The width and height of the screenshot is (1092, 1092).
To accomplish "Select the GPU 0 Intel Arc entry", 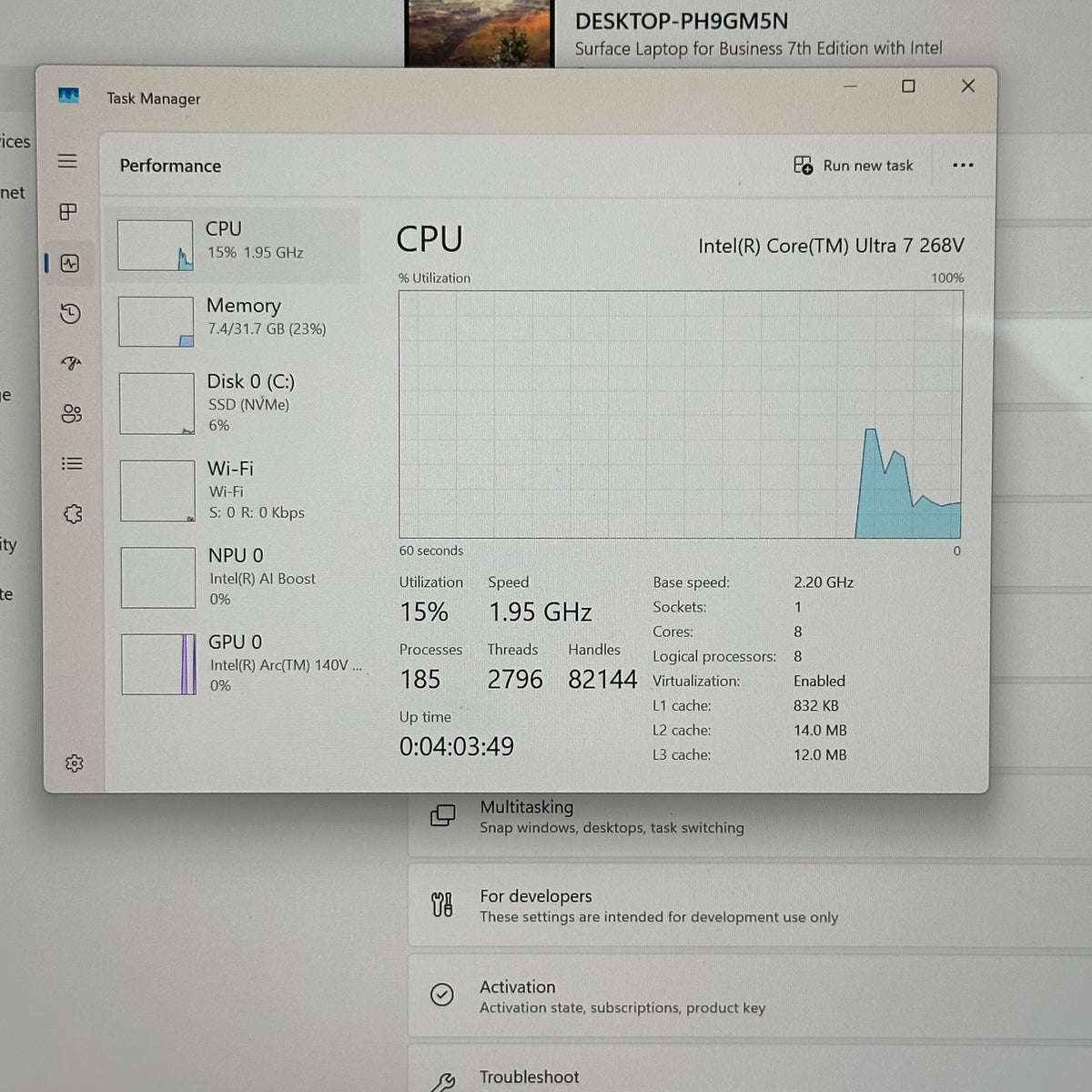I will 238,663.
